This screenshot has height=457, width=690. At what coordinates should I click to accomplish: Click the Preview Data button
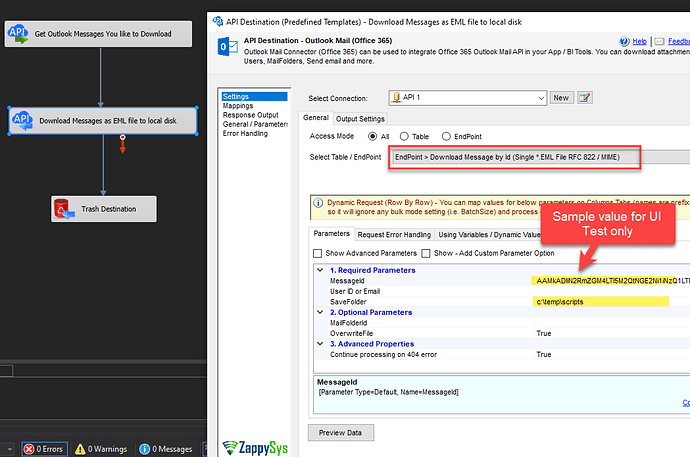tap(339, 433)
